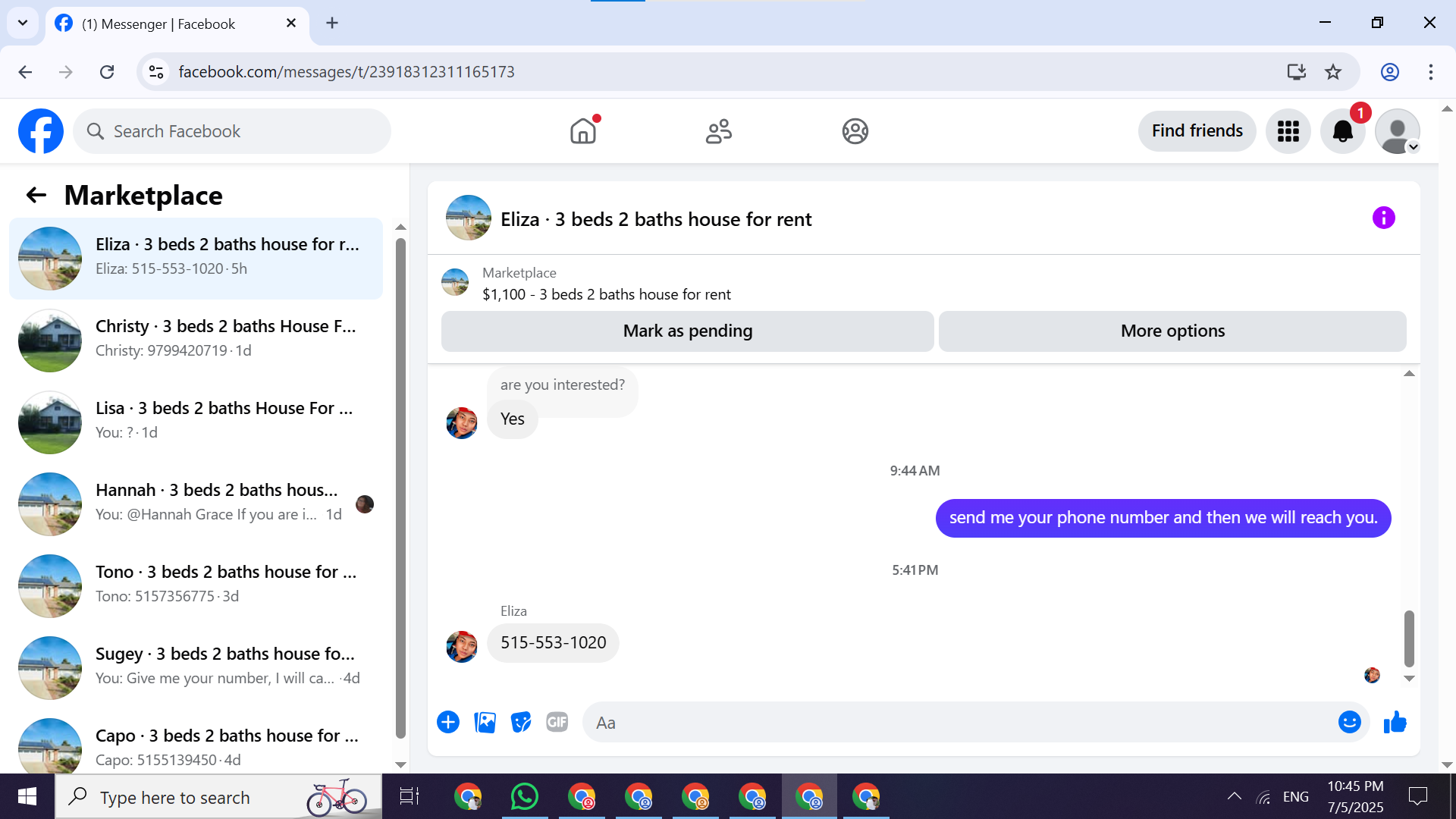Open conversation information purple icon
The height and width of the screenshot is (819, 1456).
(1383, 218)
